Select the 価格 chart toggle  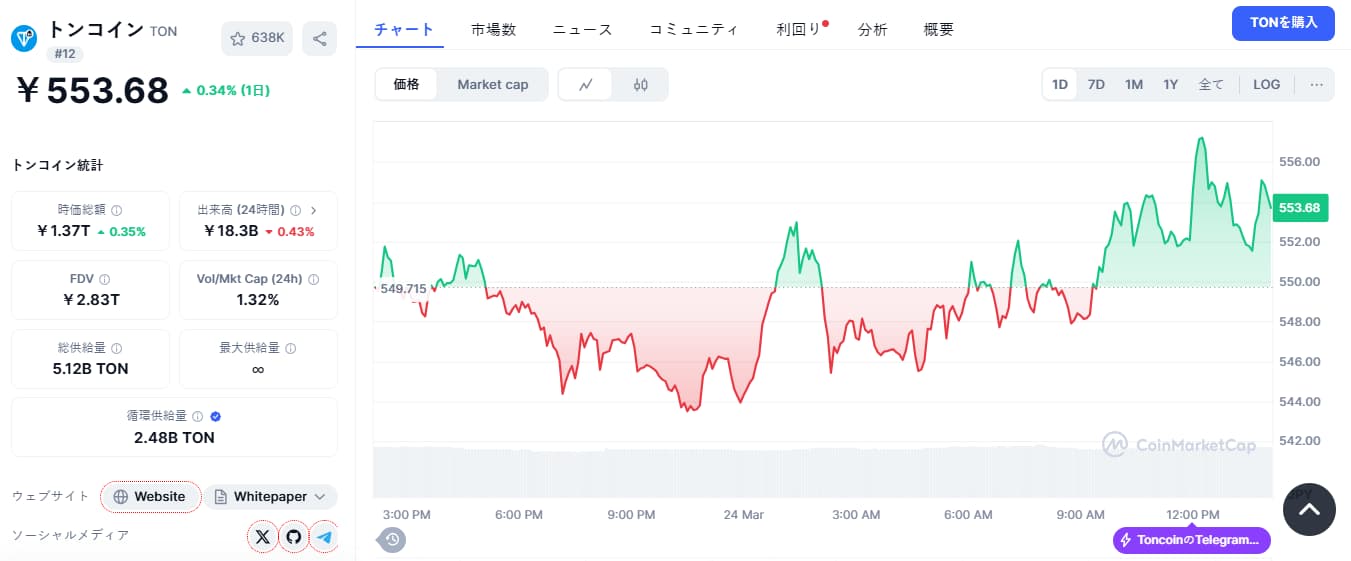[x=407, y=85]
